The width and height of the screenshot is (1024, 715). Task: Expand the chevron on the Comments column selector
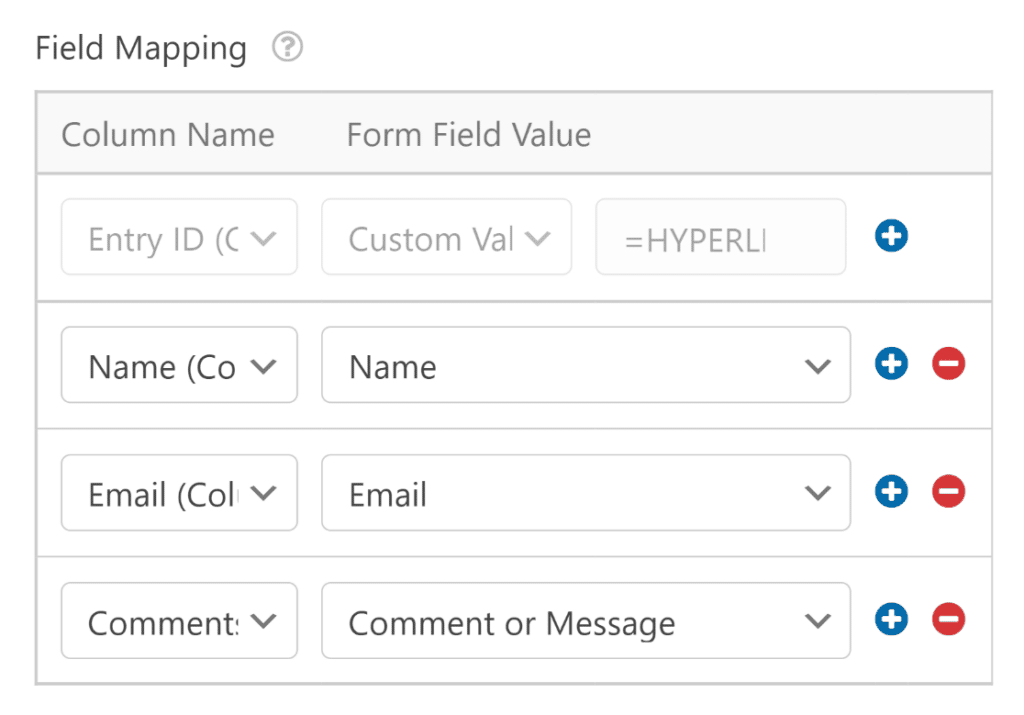pyautogui.click(x=263, y=620)
